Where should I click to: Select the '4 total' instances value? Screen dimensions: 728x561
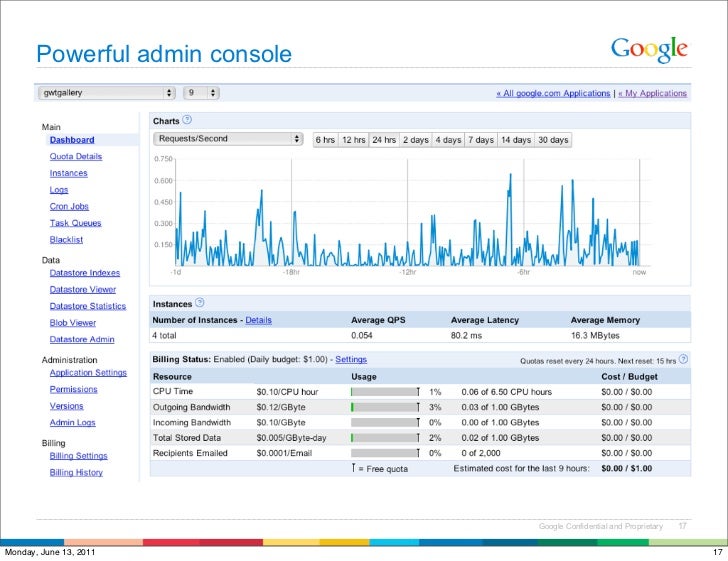164,335
